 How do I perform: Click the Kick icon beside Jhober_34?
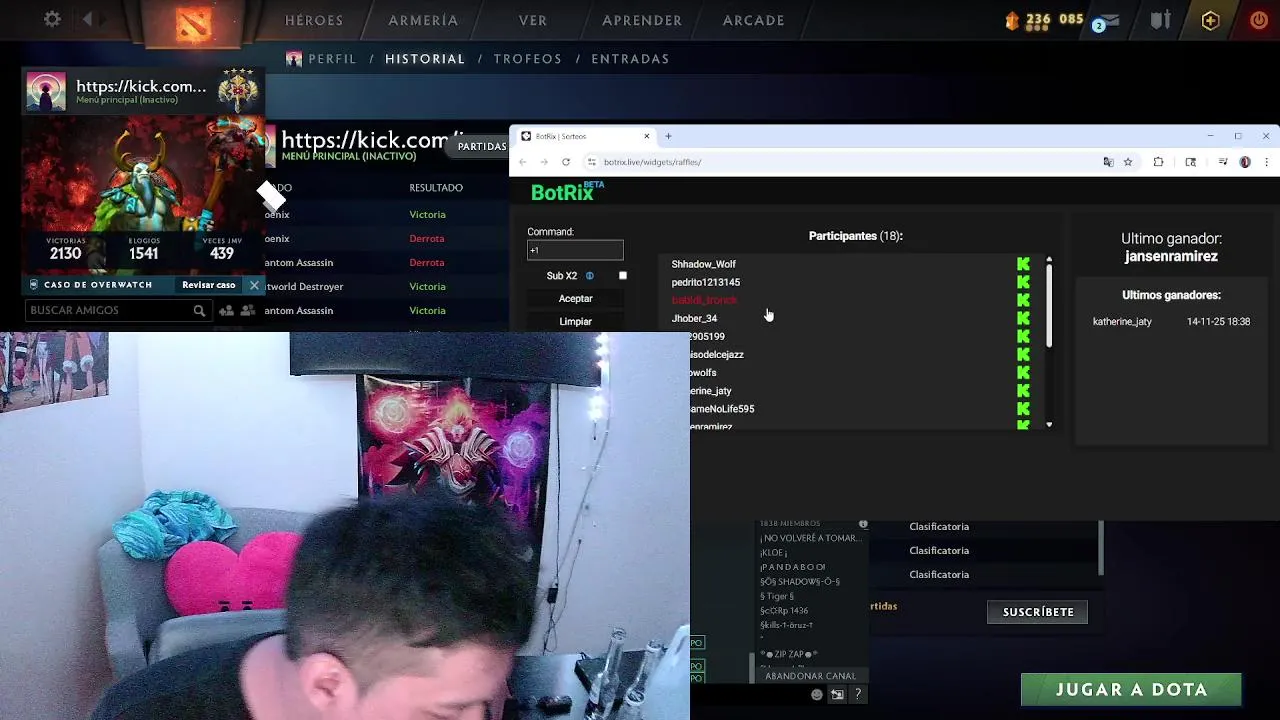[1023, 318]
